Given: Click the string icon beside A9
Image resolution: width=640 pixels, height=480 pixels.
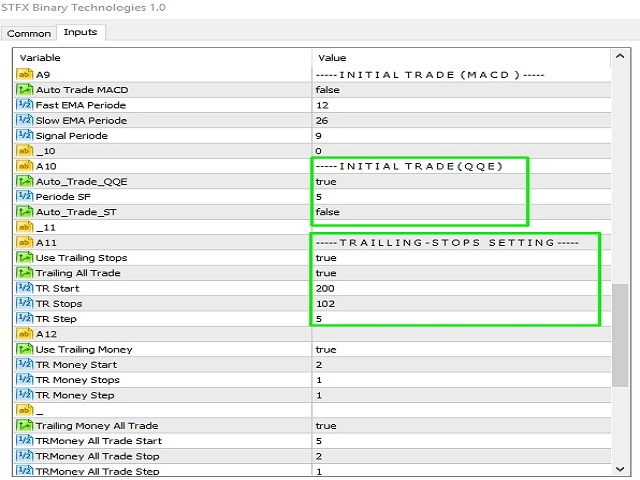Looking at the screenshot, I should (x=24, y=74).
